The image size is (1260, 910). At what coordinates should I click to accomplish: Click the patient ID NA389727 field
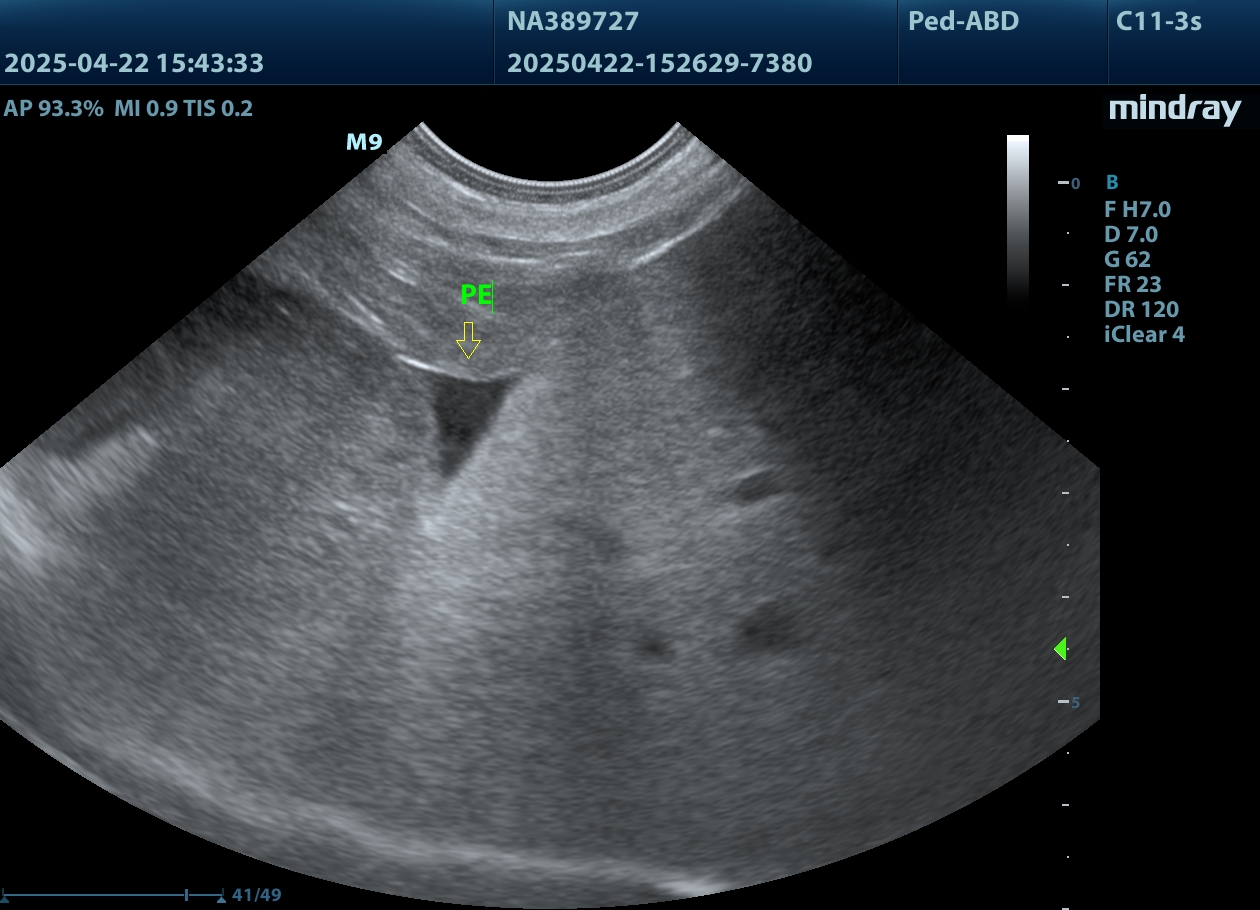pos(573,21)
